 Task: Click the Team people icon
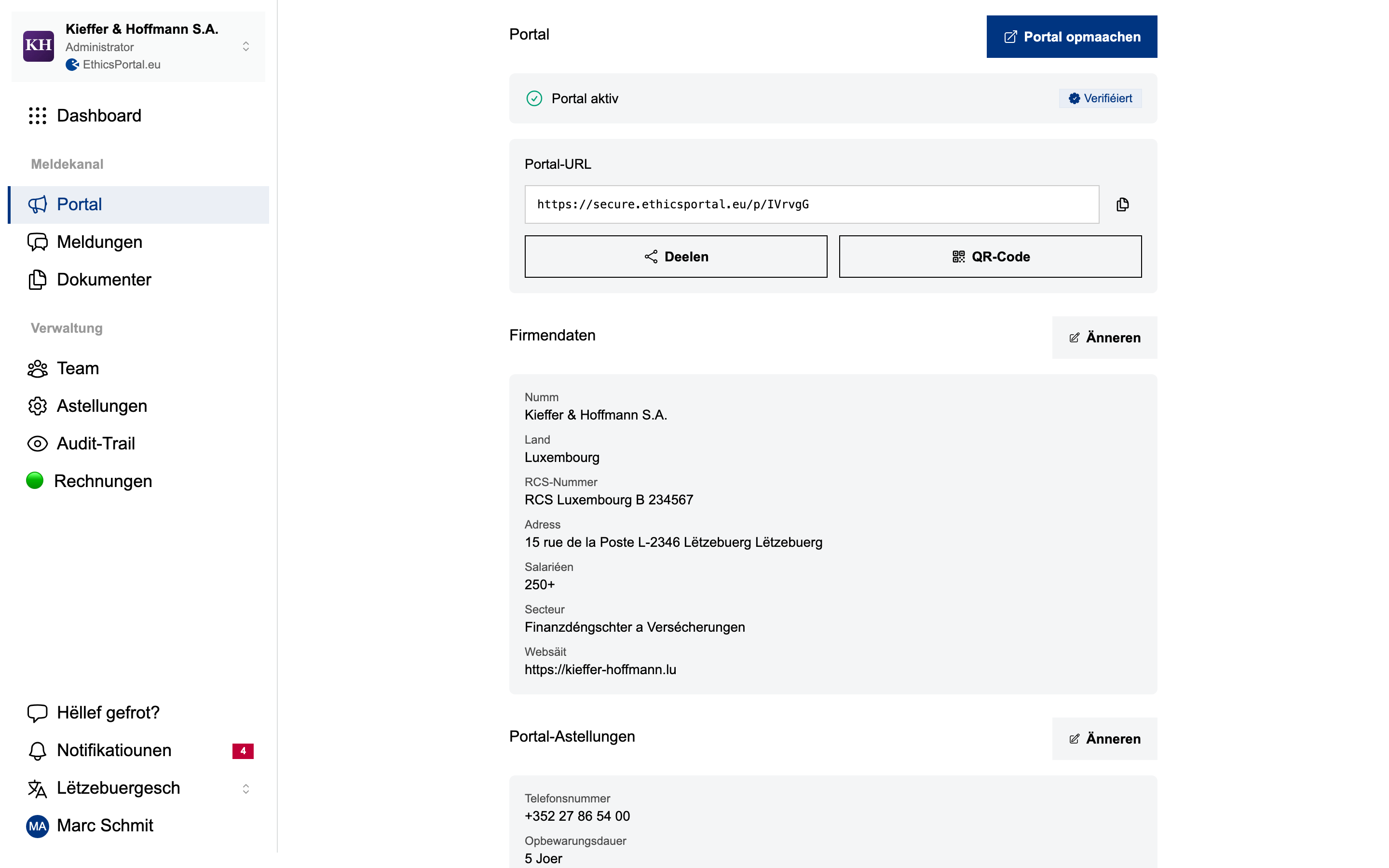[37, 368]
